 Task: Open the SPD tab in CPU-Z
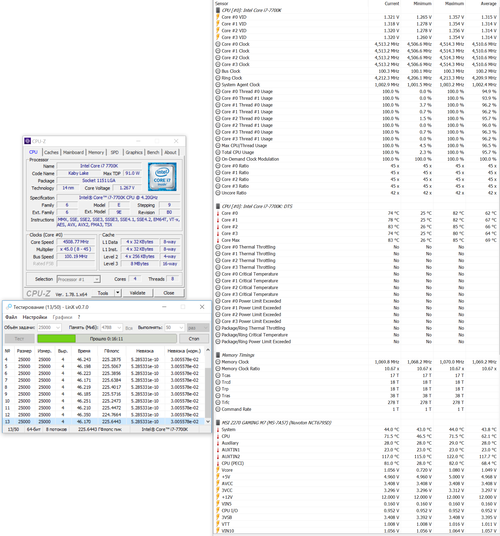[x=115, y=152]
